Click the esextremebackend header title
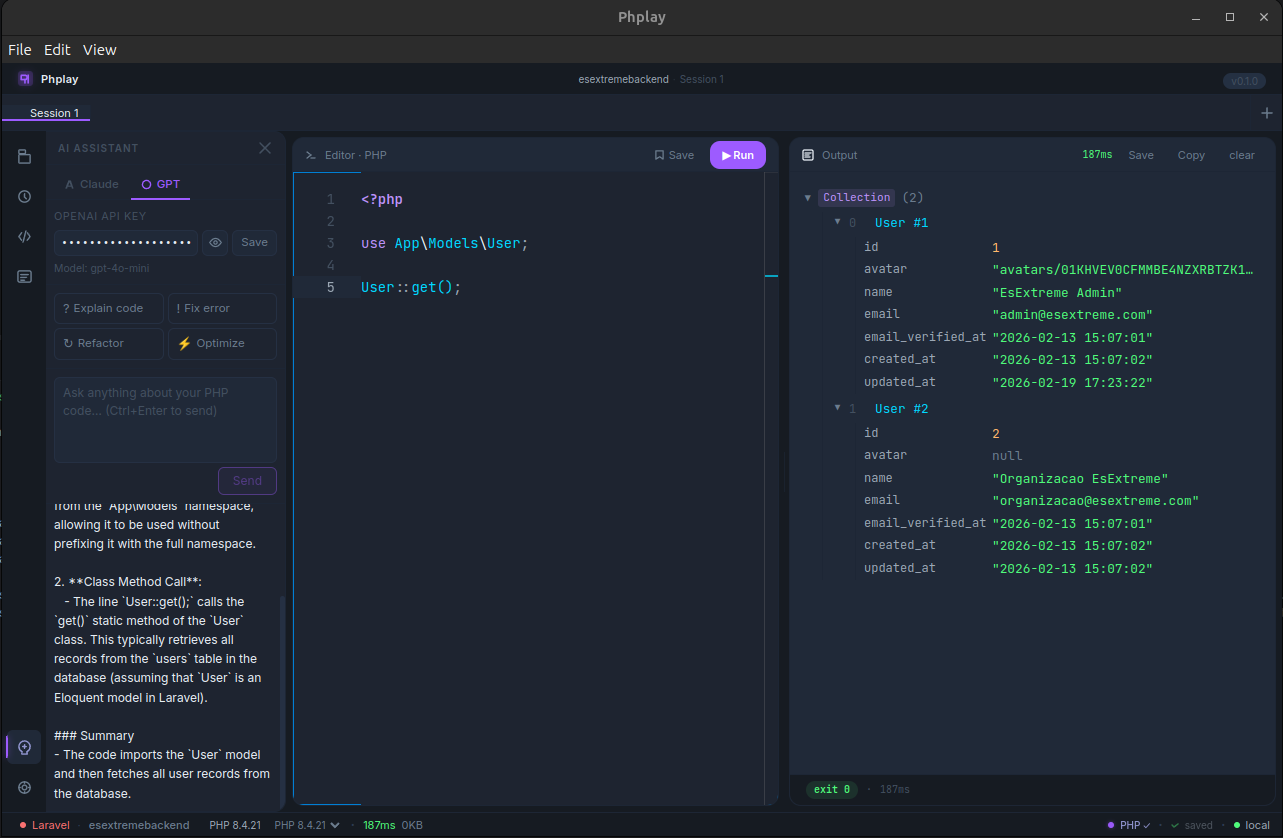Viewport: 1283px width, 838px height. [x=624, y=79]
